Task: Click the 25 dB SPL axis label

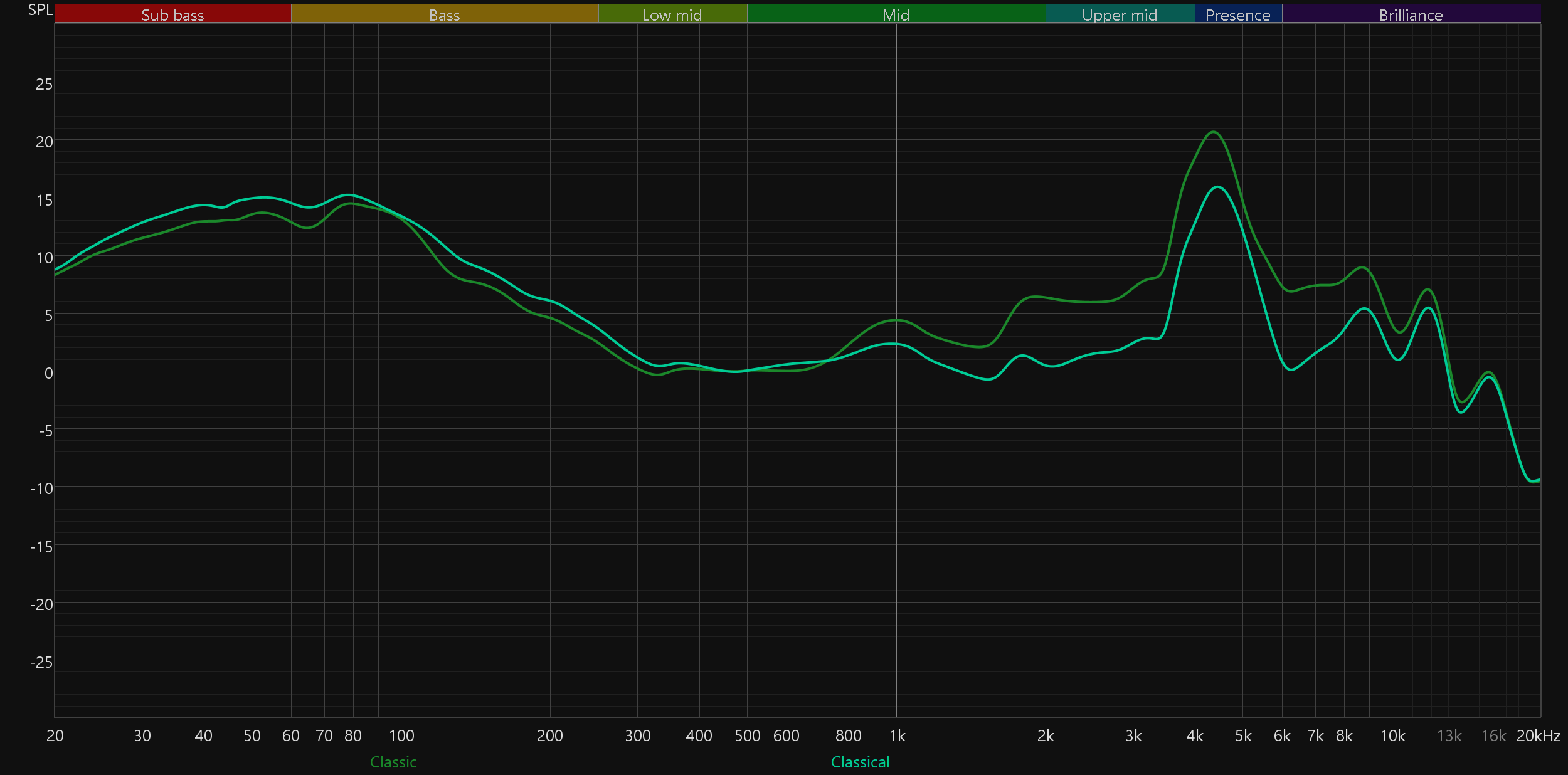Action: (44, 84)
